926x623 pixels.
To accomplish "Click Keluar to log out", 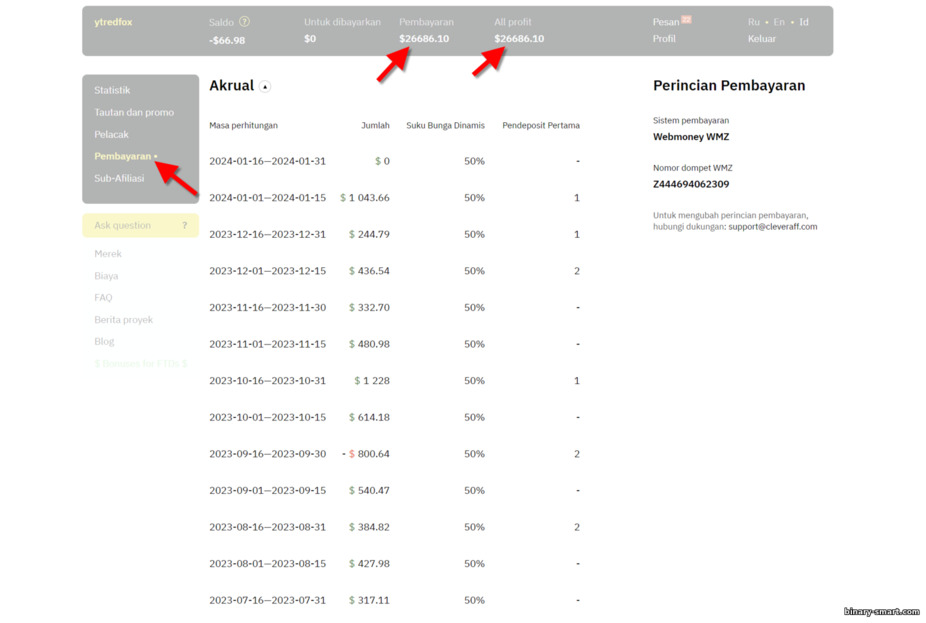I will point(762,38).
